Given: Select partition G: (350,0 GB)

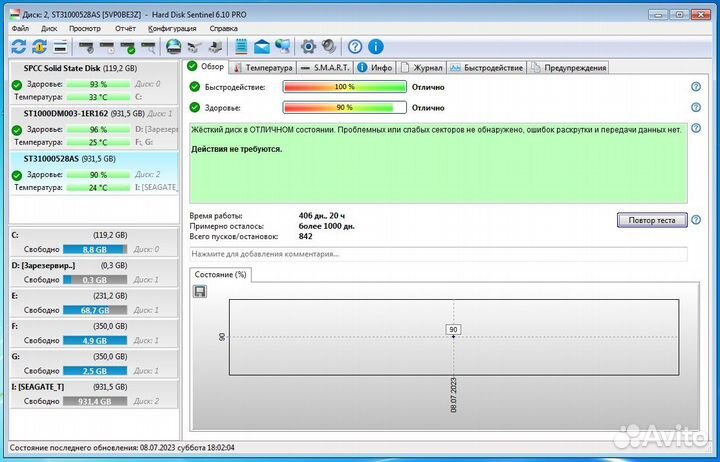Looking at the screenshot, I should [94, 364].
